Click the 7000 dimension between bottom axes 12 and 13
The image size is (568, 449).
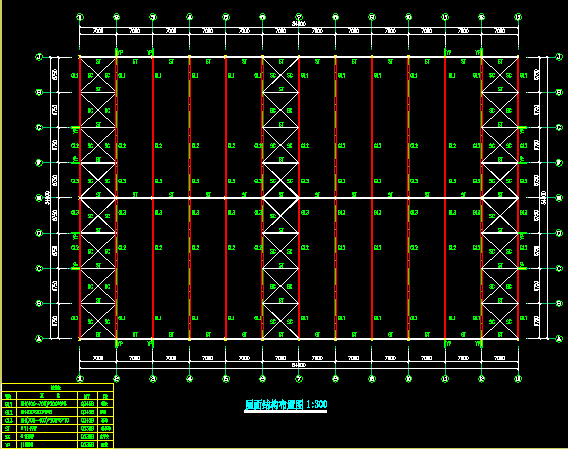coord(500,358)
